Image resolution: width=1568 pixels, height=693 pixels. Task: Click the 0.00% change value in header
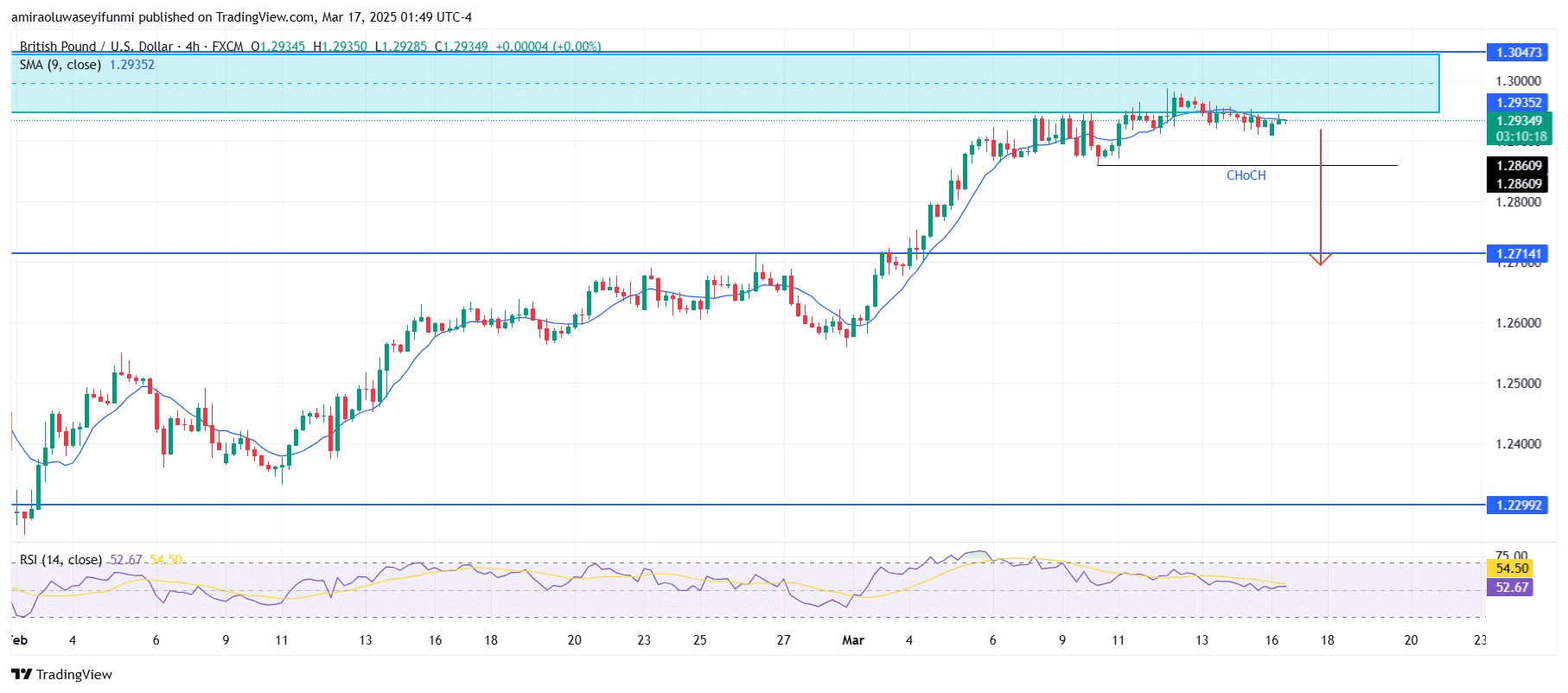point(577,47)
